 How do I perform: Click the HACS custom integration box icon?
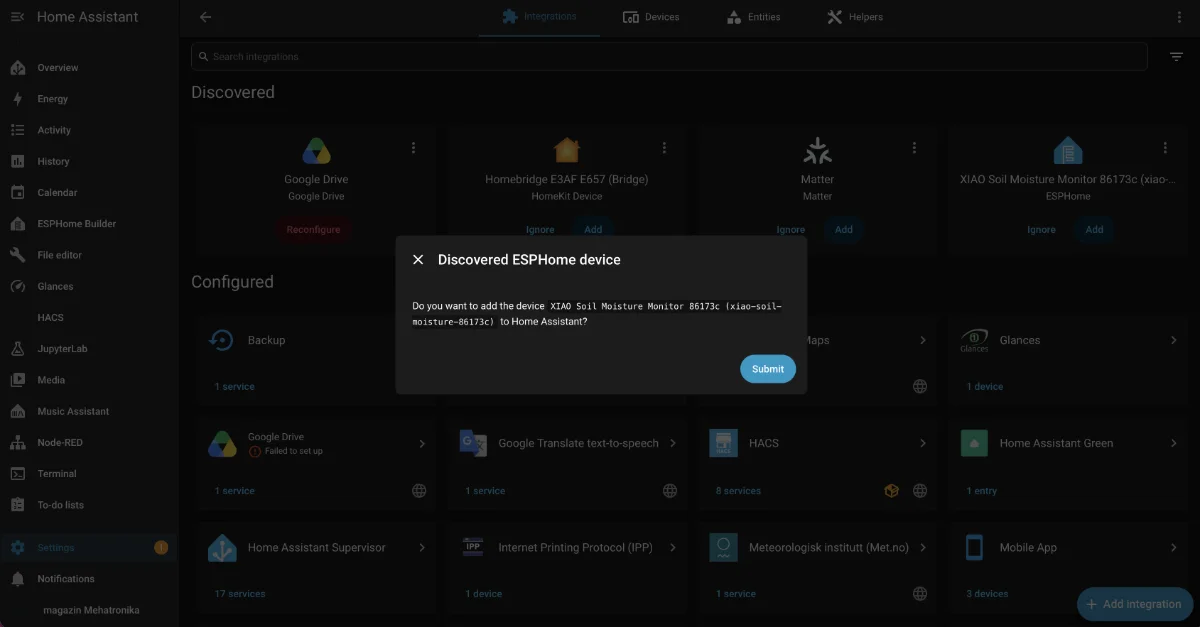pyautogui.click(x=891, y=491)
